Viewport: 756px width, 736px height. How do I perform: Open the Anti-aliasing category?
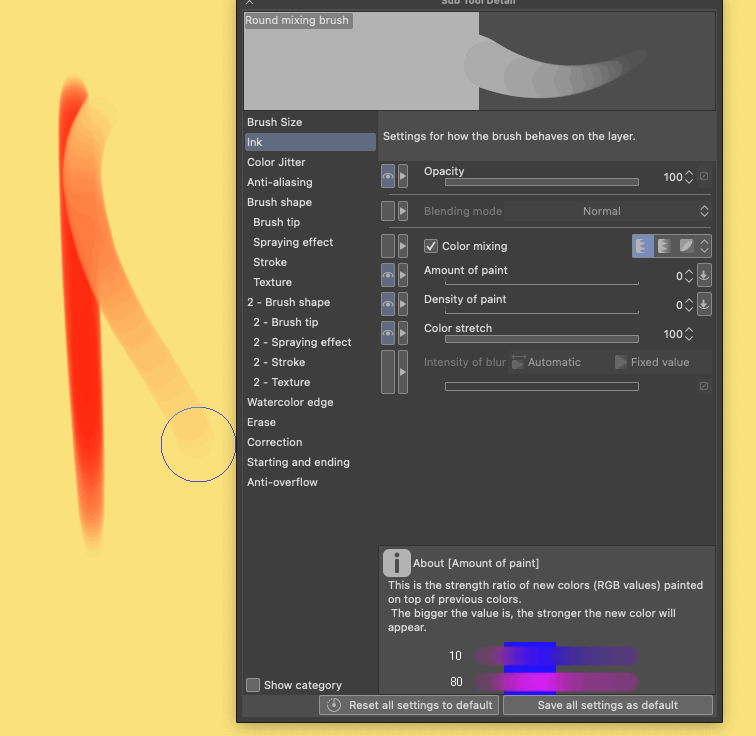point(310,182)
